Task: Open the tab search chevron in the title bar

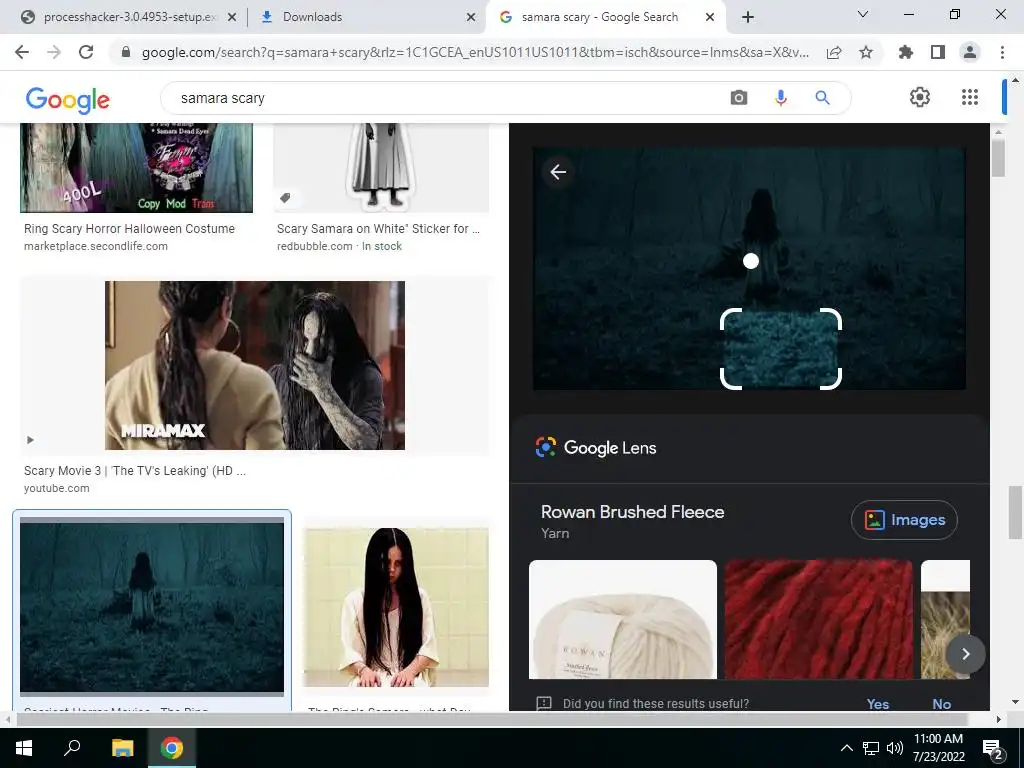Action: tap(863, 14)
